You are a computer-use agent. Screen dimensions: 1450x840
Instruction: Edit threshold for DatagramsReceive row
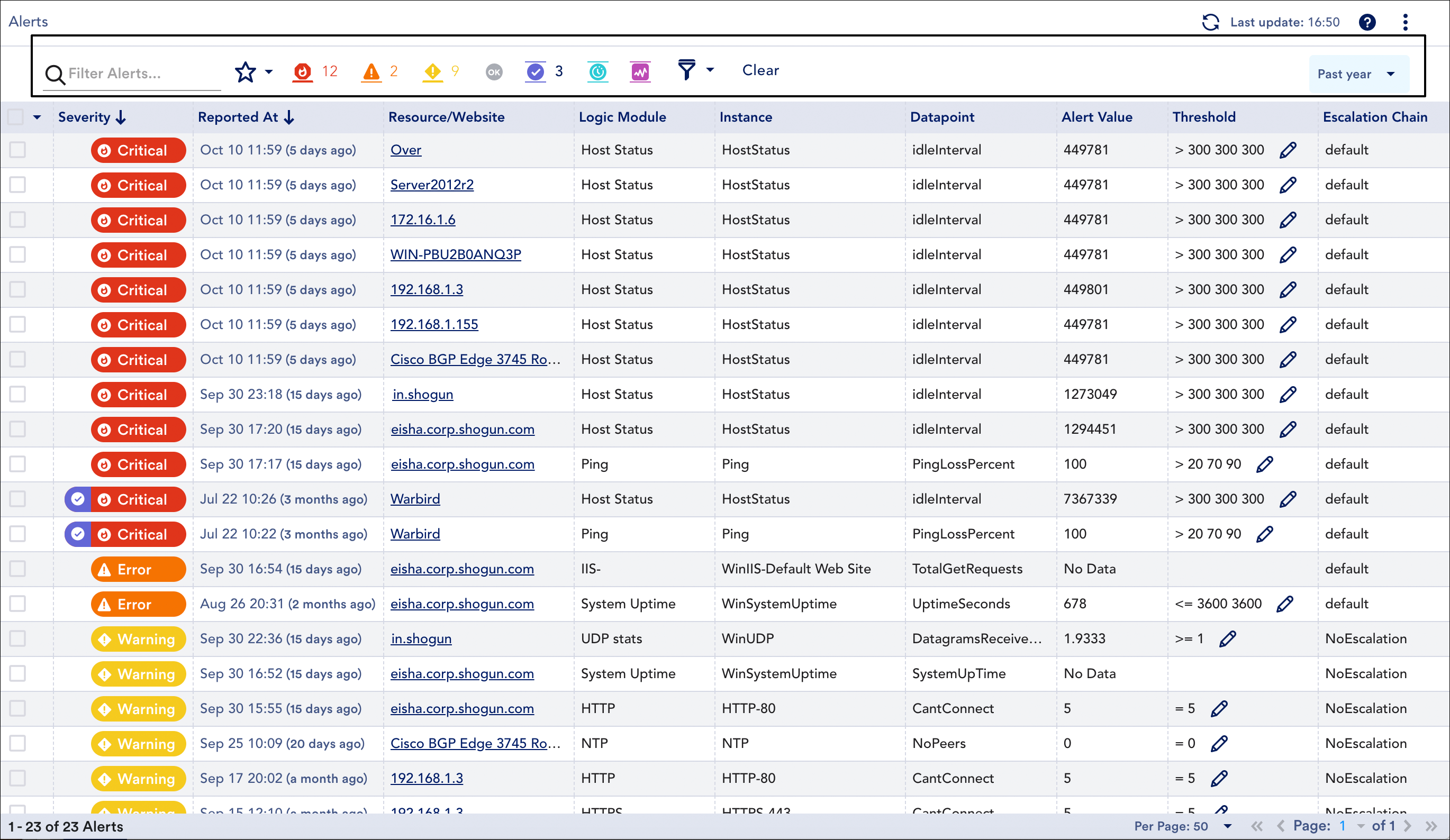[1228, 638]
